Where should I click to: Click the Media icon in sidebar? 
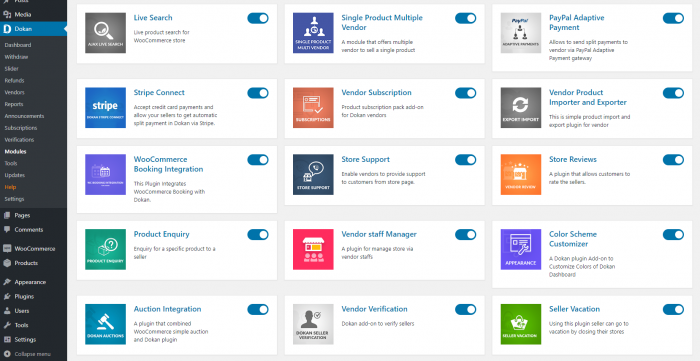[x=7, y=14]
